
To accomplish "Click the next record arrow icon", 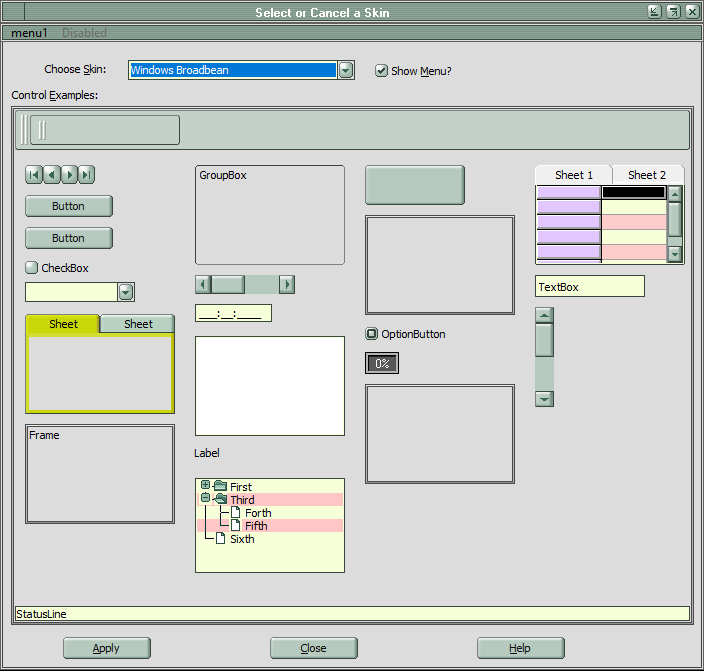I will point(69,175).
